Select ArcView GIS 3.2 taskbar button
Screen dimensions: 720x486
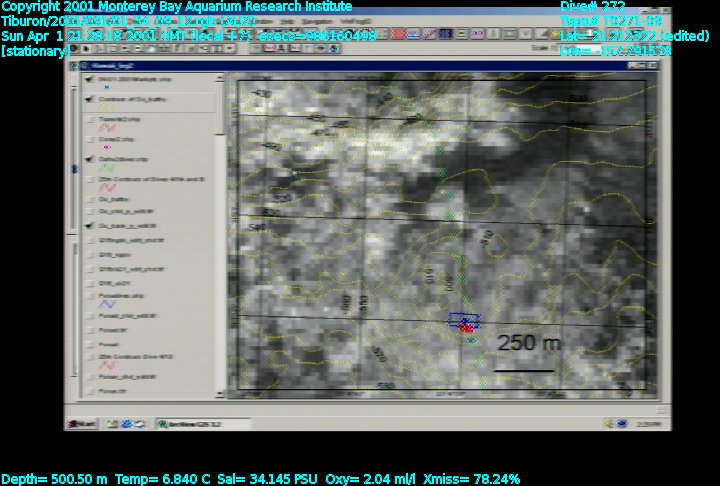[x=188, y=424]
